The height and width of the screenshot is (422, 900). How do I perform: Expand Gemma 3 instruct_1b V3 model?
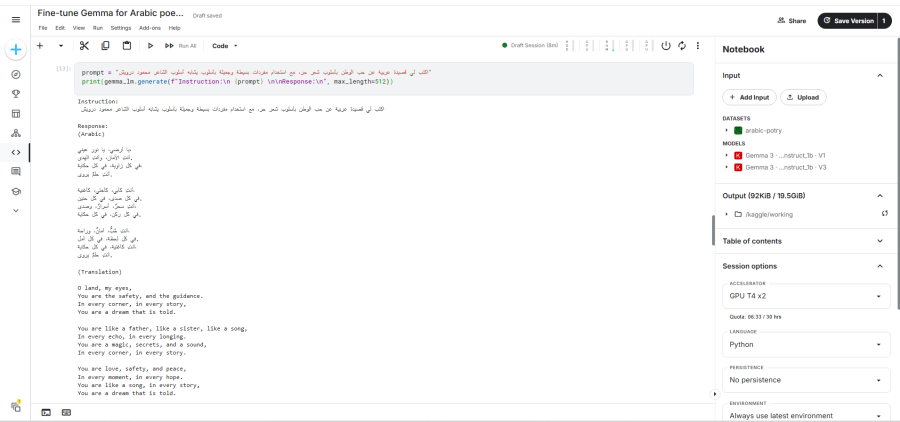click(x=727, y=167)
